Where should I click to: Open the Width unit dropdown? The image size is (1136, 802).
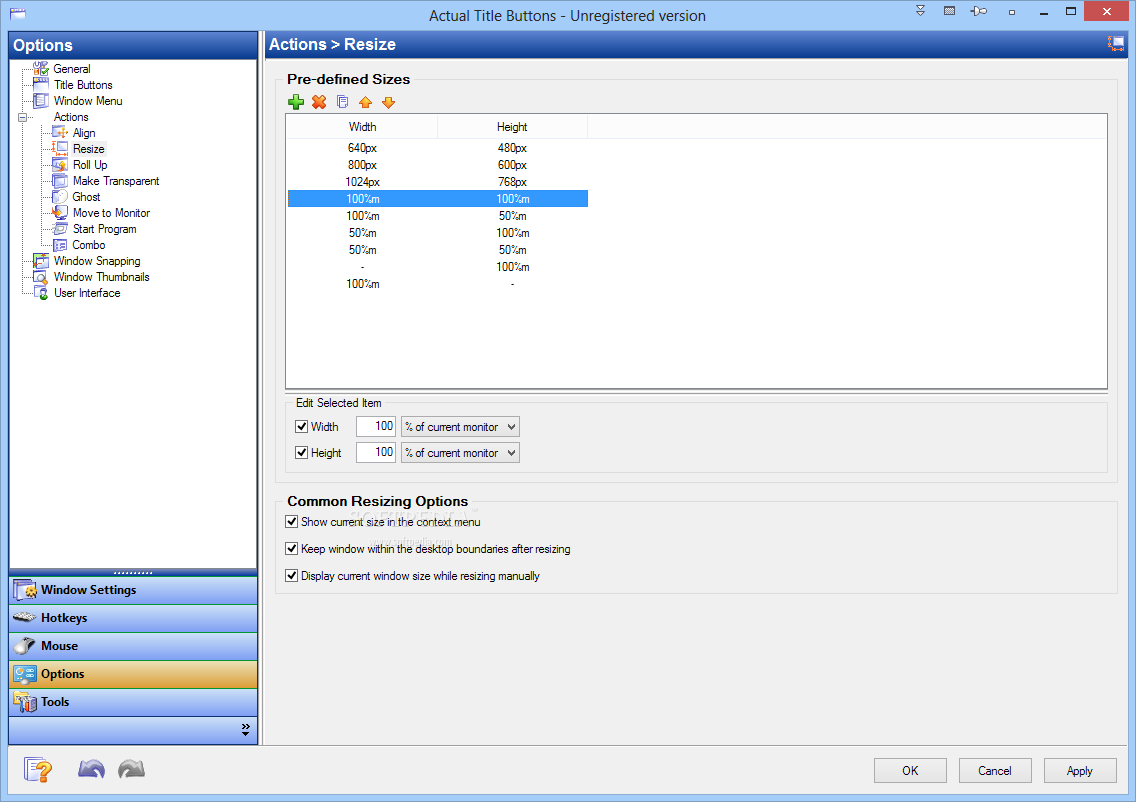[x=460, y=427]
